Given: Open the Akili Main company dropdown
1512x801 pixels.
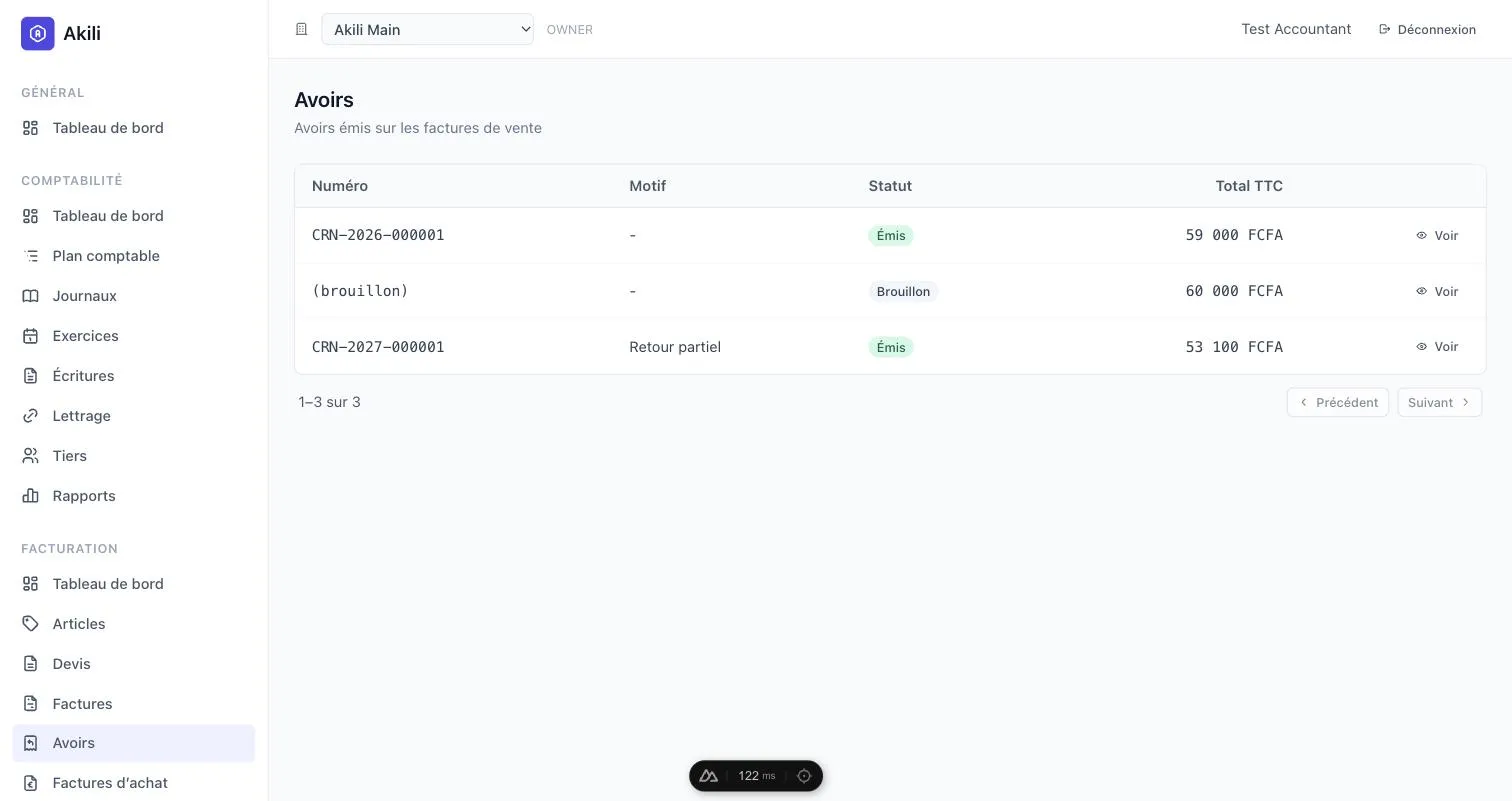Looking at the screenshot, I should point(427,29).
